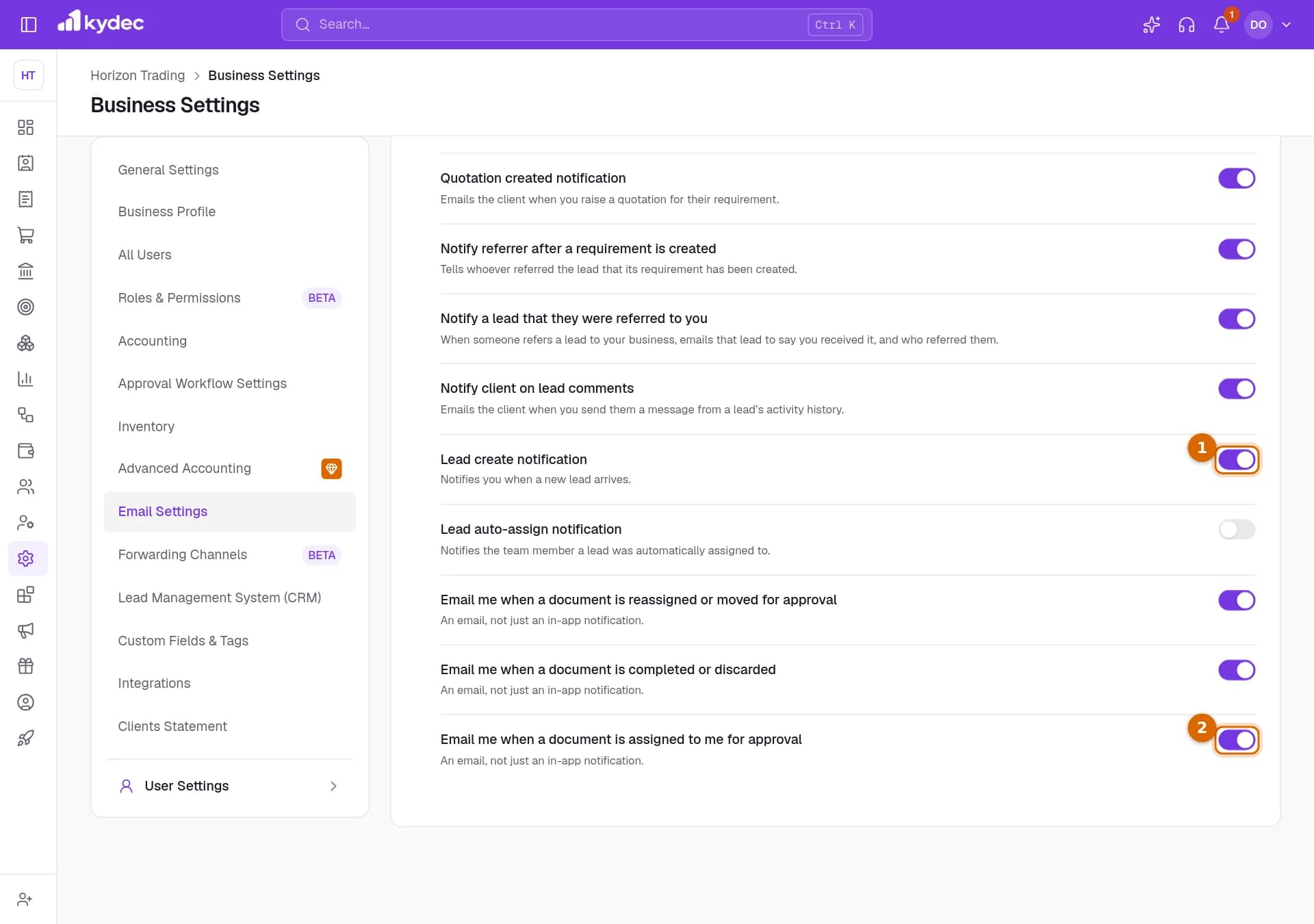Expand the DO account menu chevron
Screen dimensions: 1314x924
(1286, 25)
